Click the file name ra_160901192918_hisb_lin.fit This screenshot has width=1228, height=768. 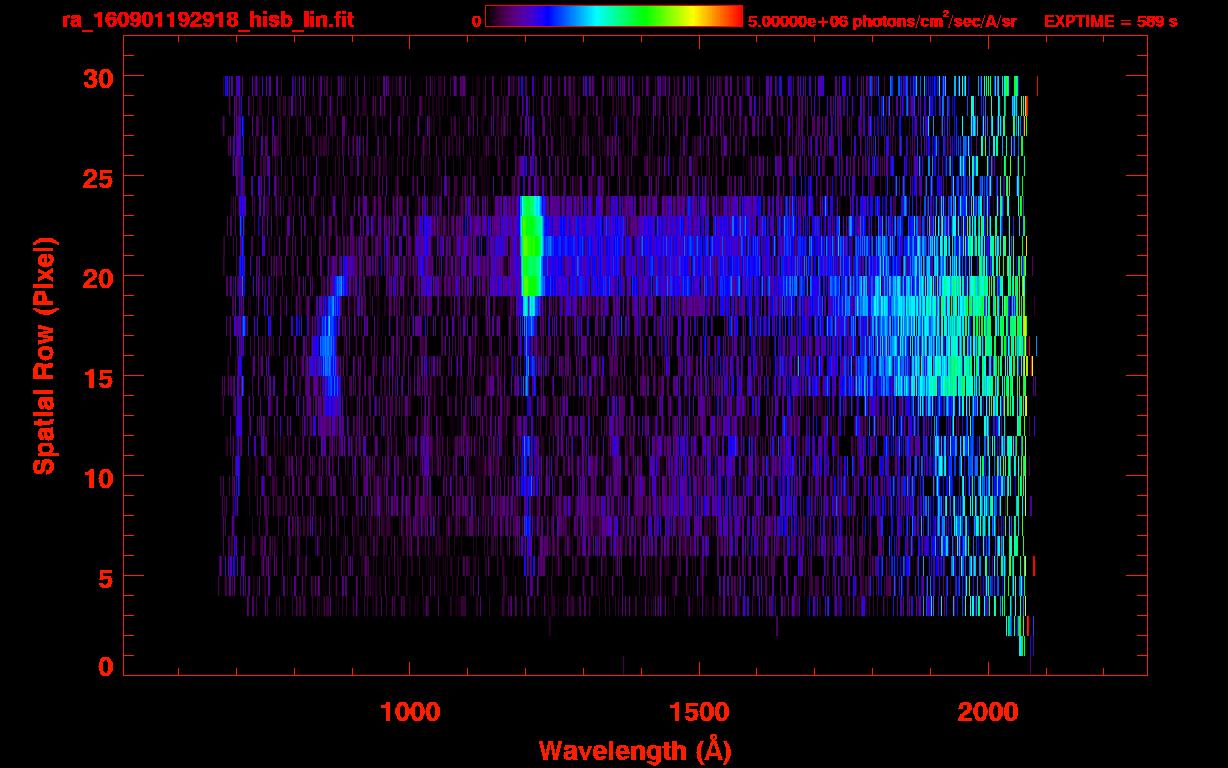pos(207,19)
